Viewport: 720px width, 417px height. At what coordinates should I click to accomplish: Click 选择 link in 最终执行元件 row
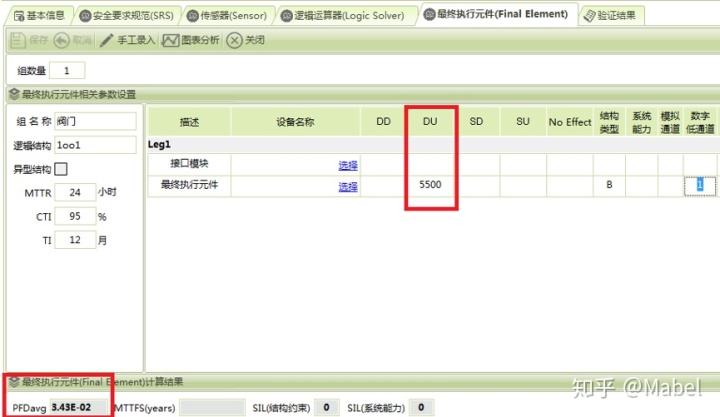coord(348,186)
